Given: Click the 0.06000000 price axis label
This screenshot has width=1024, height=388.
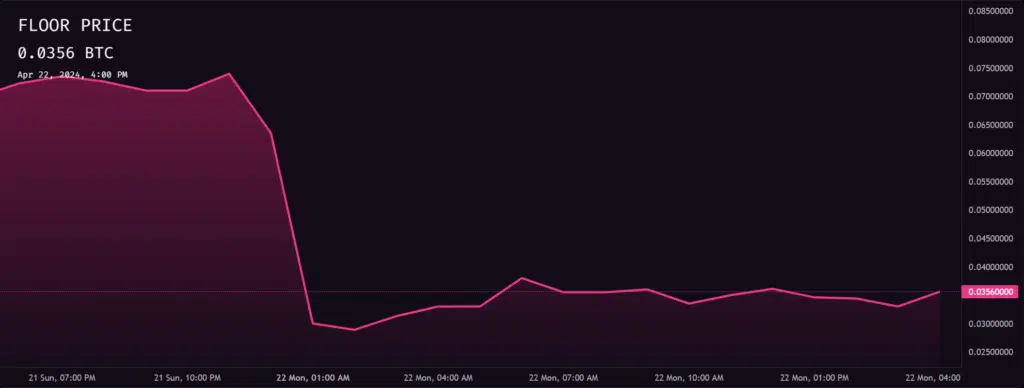Looking at the screenshot, I should 991,154.
